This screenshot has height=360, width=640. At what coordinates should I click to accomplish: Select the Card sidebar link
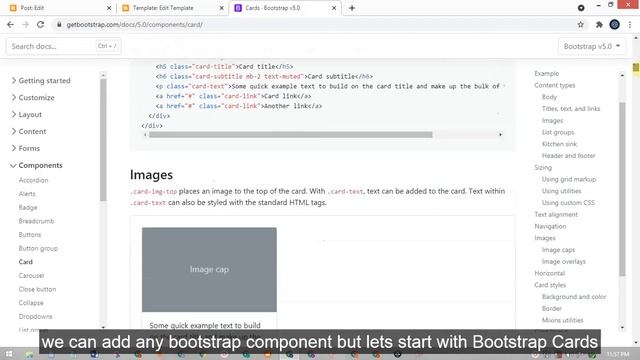pos(25,262)
